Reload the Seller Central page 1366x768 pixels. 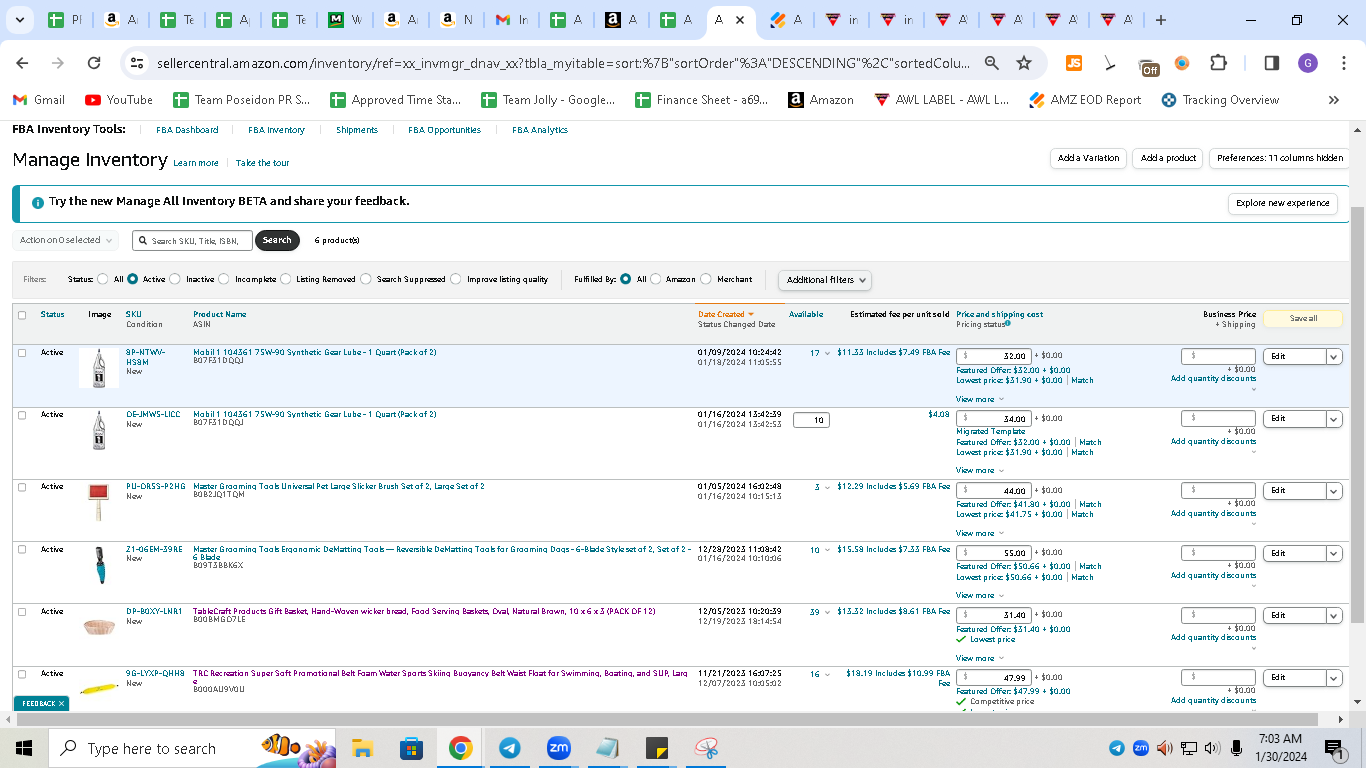coord(94,63)
